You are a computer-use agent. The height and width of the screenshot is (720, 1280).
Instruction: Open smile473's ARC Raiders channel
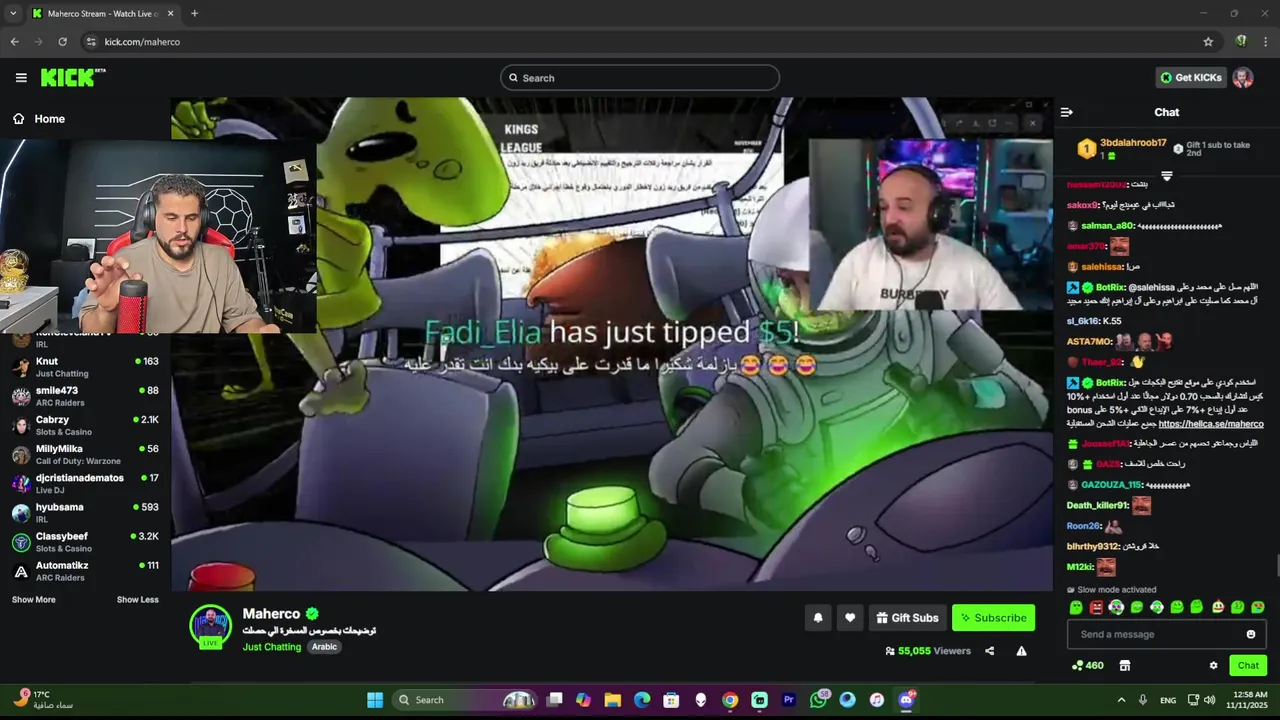pyautogui.click(x=85, y=396)
